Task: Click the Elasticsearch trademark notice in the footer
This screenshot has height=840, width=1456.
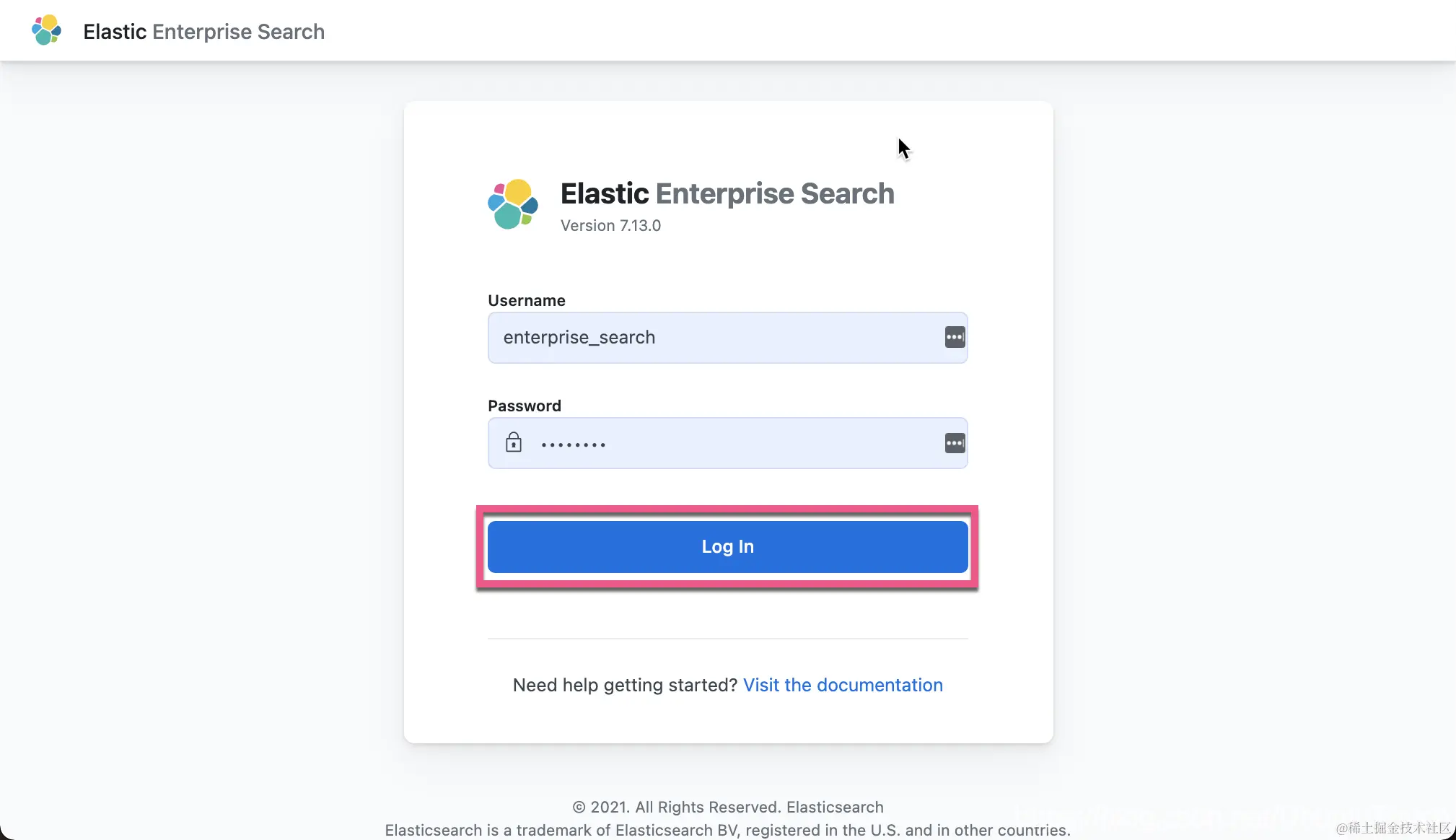Action: (x=727, y=830)
